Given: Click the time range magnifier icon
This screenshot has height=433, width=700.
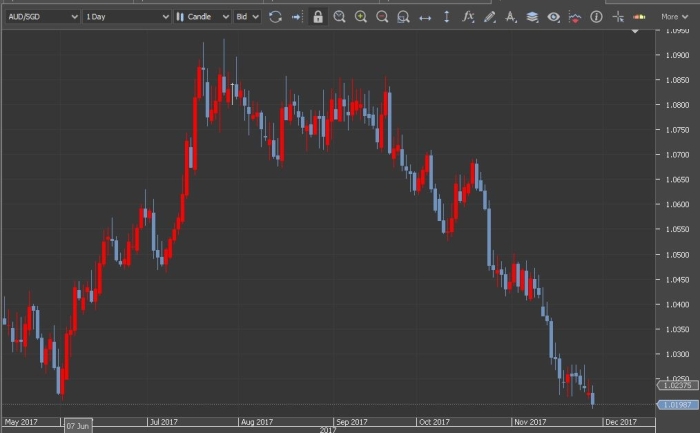Looking at the screenshot, I should point(339,17).
